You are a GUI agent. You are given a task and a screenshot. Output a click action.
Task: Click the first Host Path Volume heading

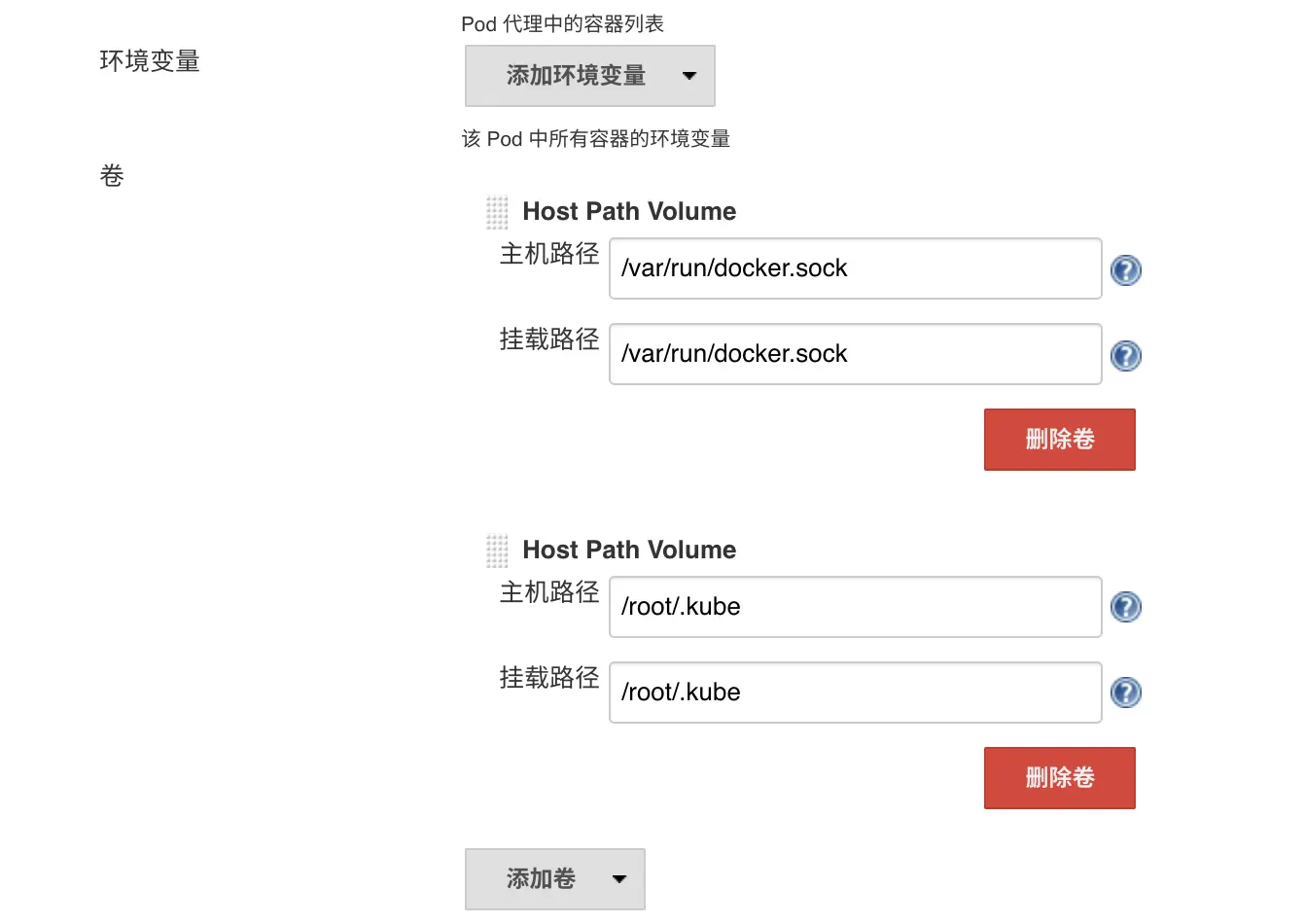point(629,211)
